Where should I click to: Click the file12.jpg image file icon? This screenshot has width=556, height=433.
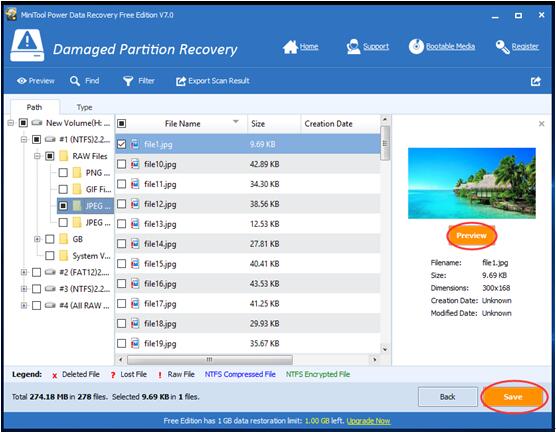(135, 204)
